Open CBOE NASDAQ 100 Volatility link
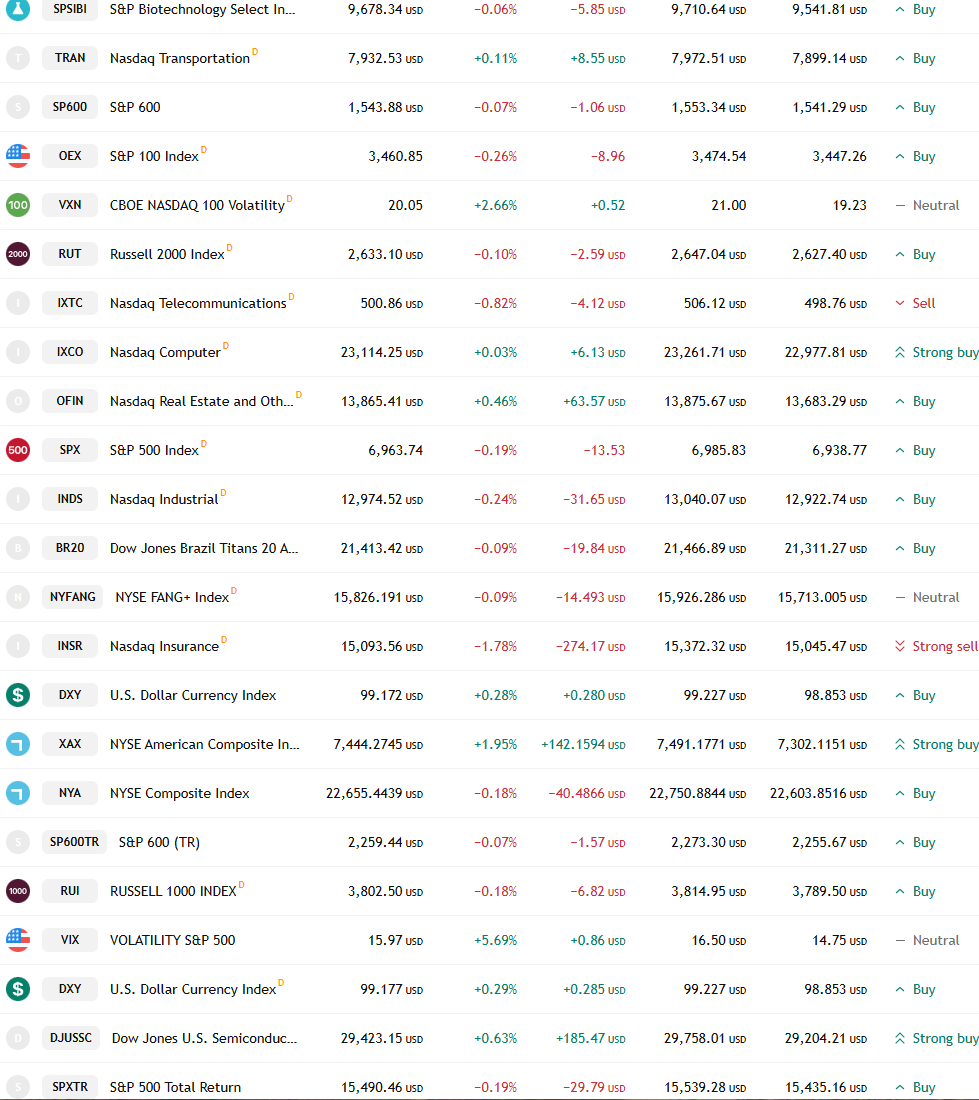The image size is (979, 1100). (197, 206)
